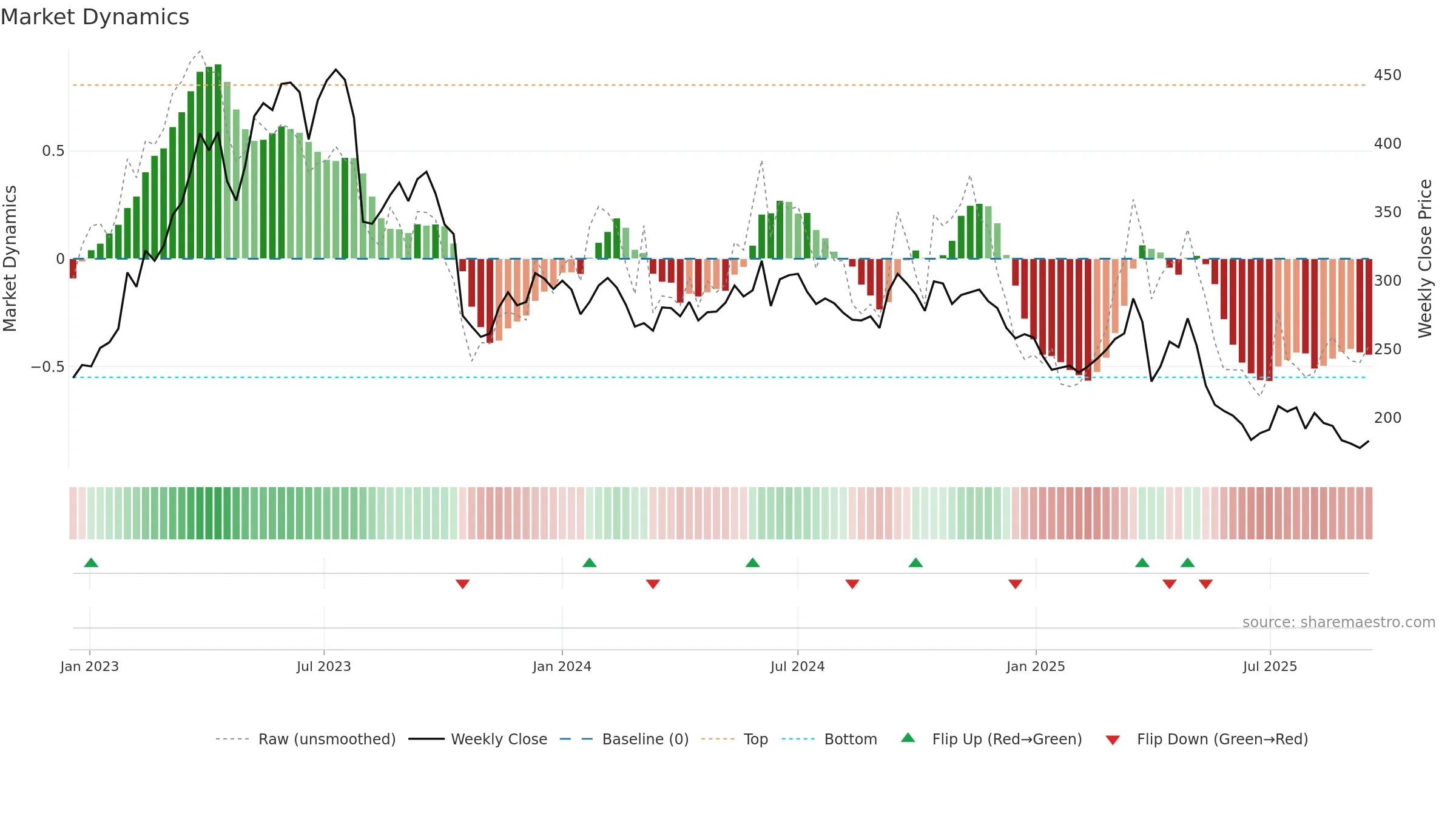Click the −0.5 left axis tick

click(x=48, y=367)
